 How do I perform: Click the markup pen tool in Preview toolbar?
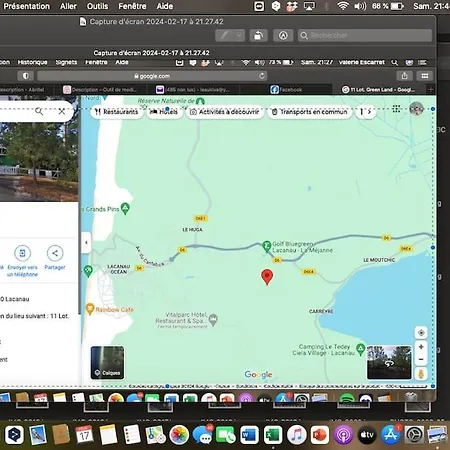click(225, 35)
